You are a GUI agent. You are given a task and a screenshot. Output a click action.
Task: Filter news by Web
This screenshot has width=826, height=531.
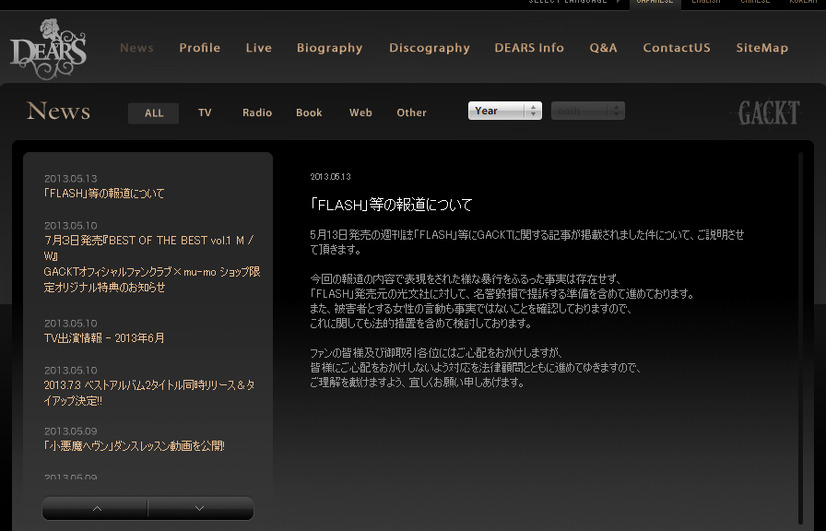click(360, 113)
